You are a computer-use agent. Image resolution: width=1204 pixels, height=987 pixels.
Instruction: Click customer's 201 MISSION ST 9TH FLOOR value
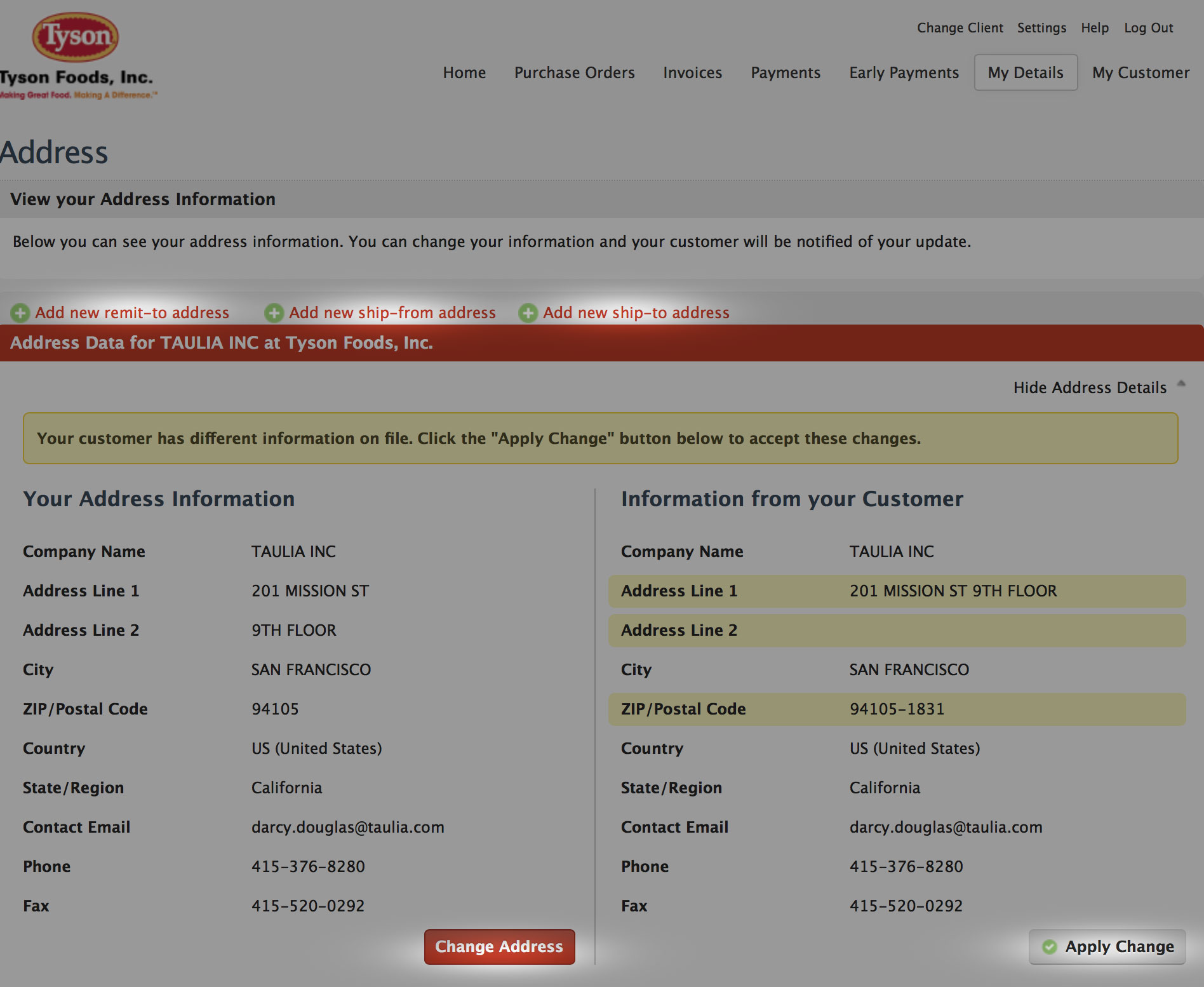(953, 591)
